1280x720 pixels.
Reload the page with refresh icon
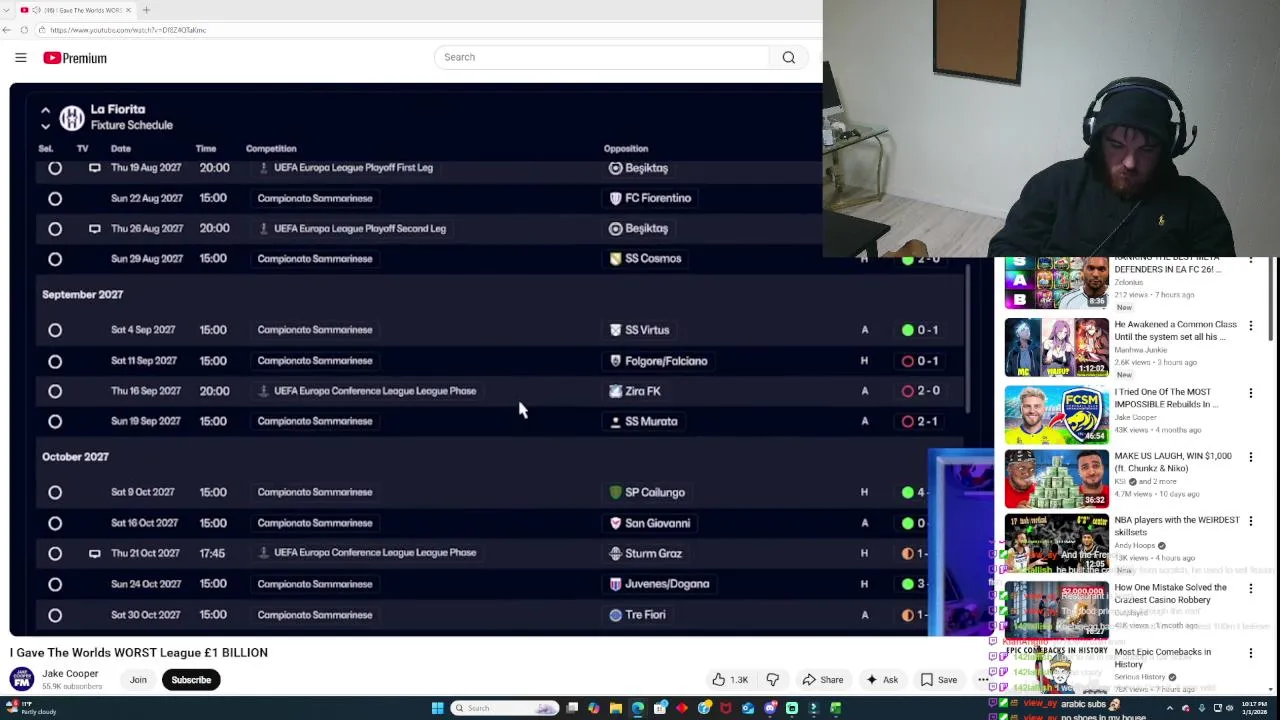(24, 30)
